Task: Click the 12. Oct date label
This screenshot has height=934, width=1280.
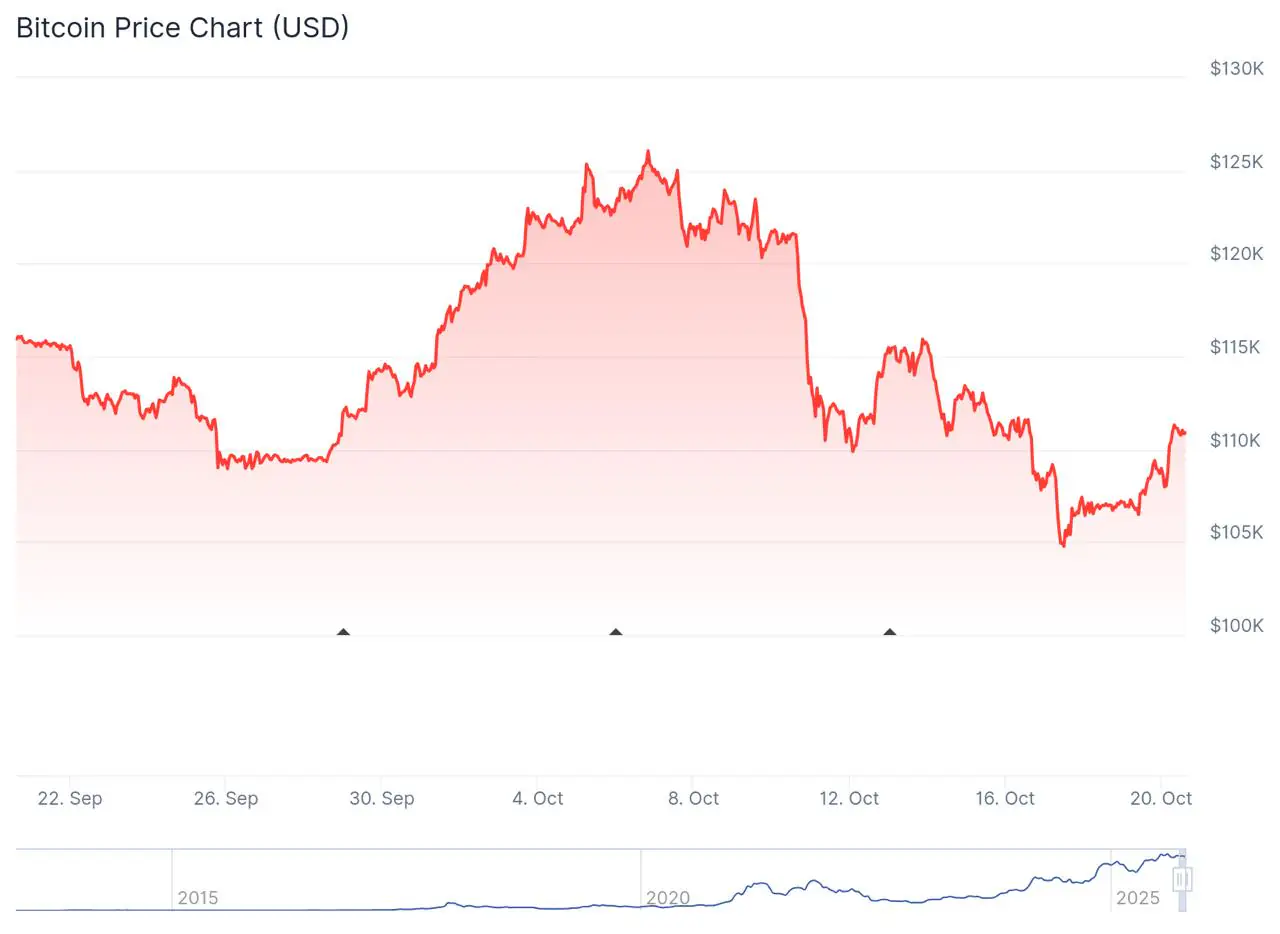Action: coord(850,798)
